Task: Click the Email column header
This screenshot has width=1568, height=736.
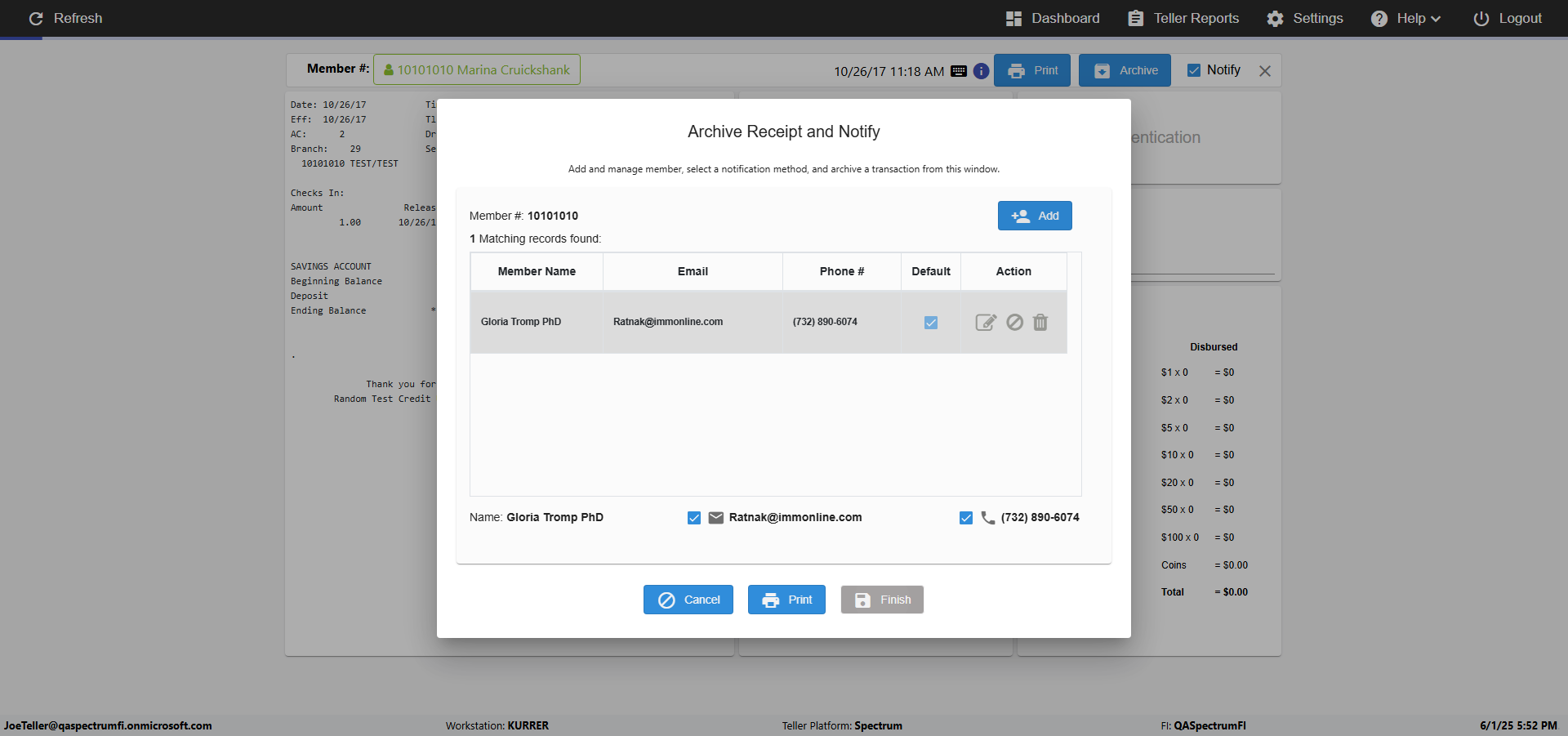Action: point(693,271)
